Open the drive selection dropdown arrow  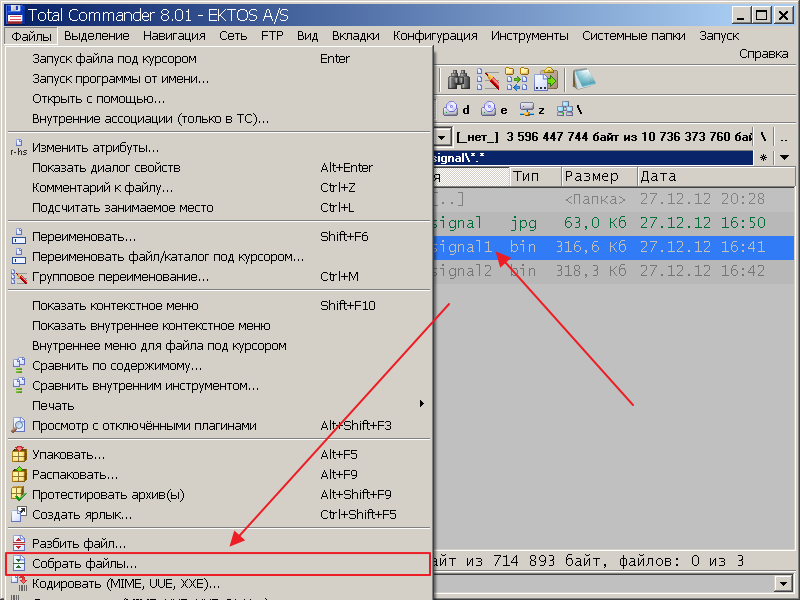pos(442,136)
